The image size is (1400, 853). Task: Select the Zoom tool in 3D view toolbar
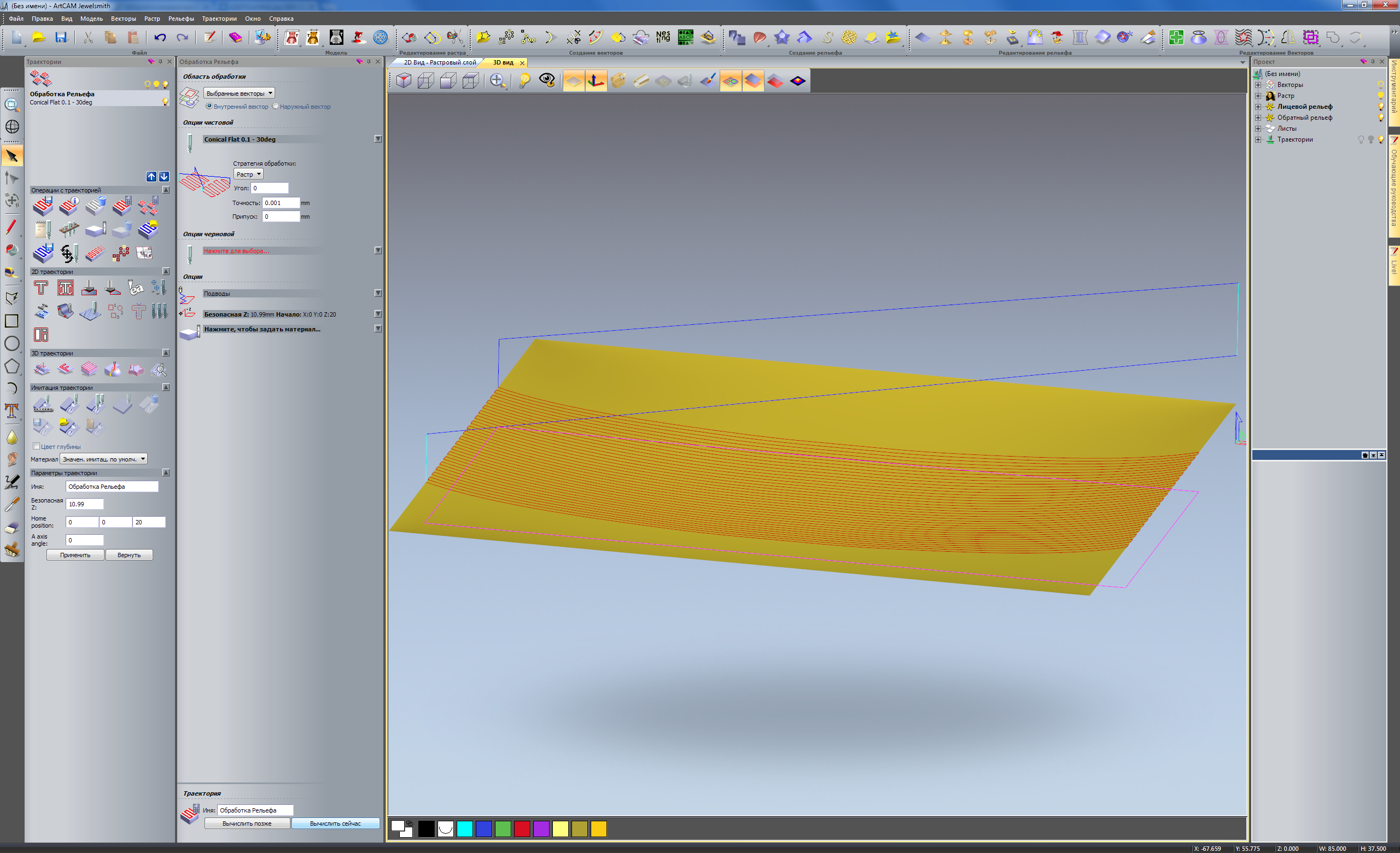tap(497, 80)
